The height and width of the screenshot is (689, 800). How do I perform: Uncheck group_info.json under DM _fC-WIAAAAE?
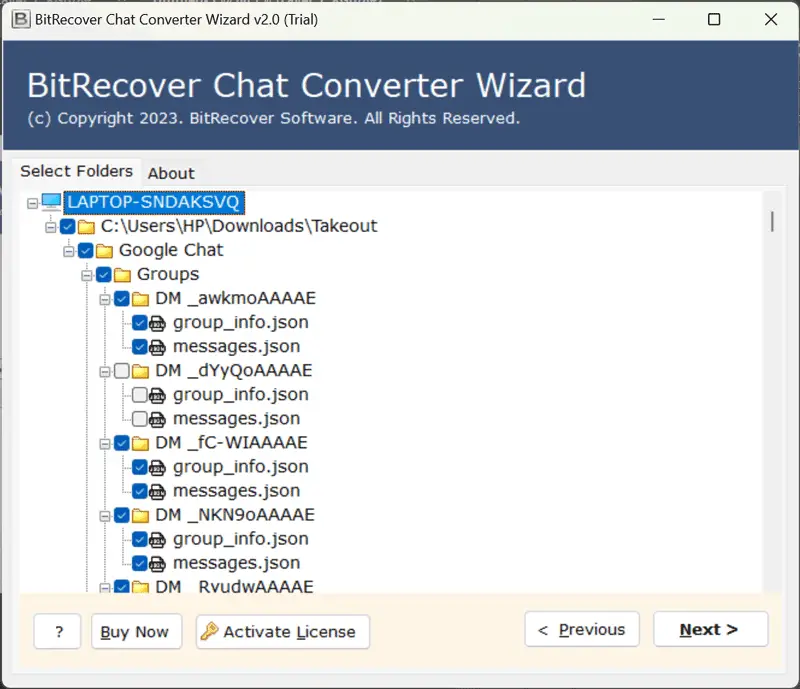tap(140, 467)
